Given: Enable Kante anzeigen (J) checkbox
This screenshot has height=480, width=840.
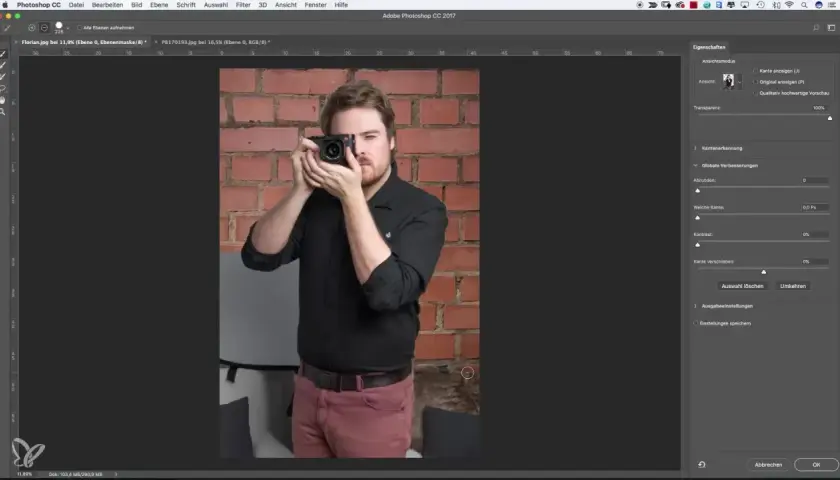Looking at the screenshot, I should tap(755, 71).
